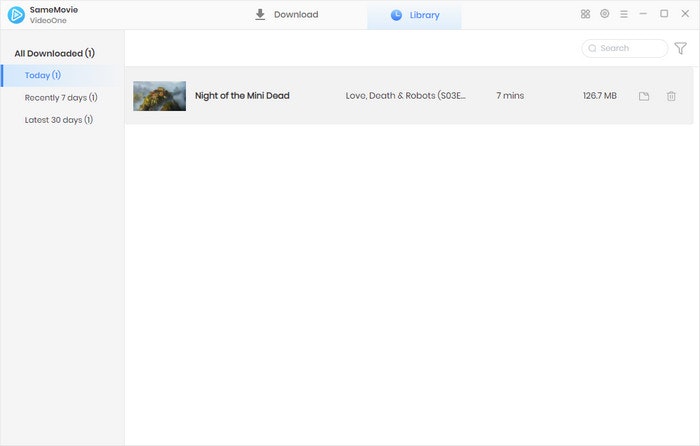Select the Today (1) filter
700x446 pixels.
62,75
